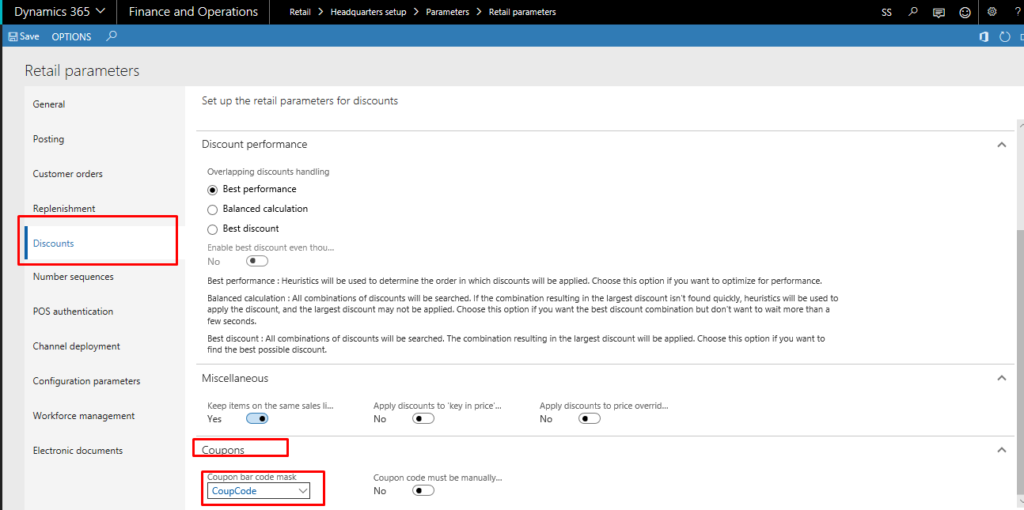Open the settings gear icon
Screen dimensions: 1024x510
tap(991, 12)
